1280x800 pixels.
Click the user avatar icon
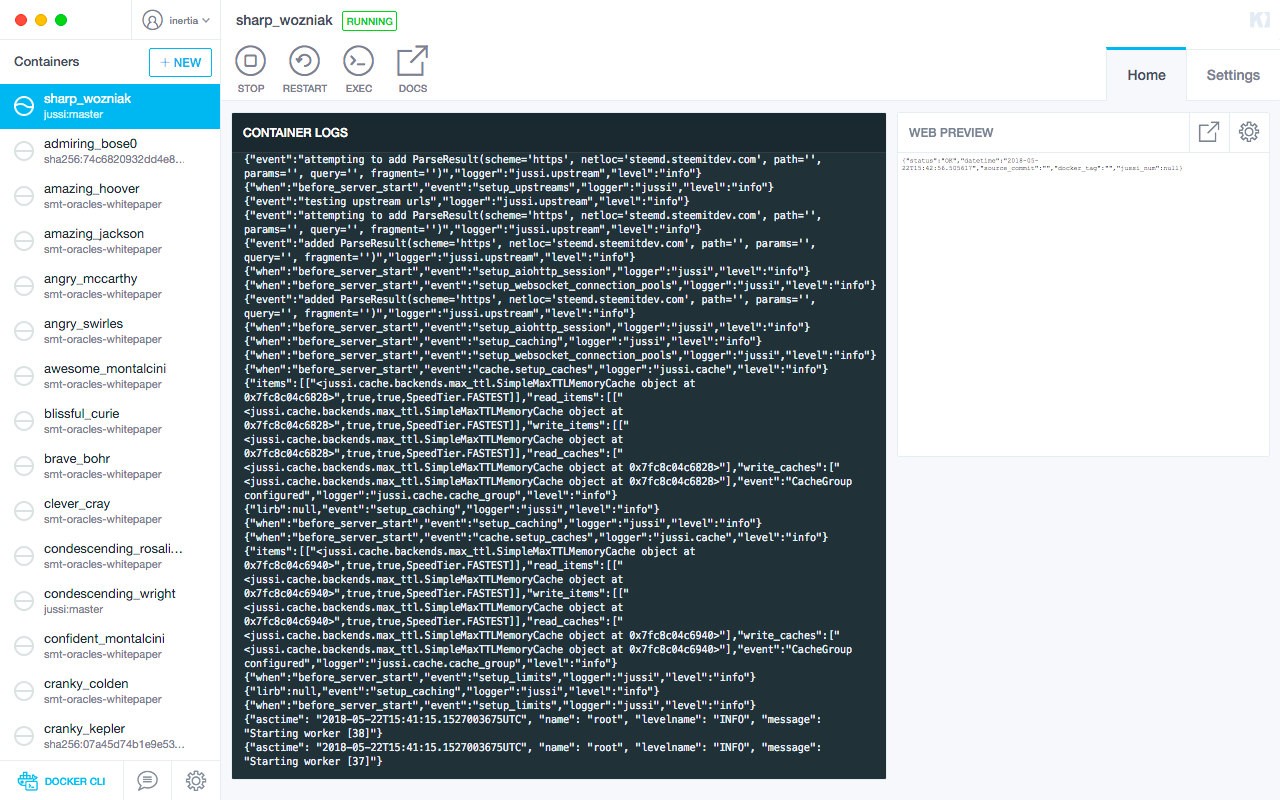(x=152, y=20)
